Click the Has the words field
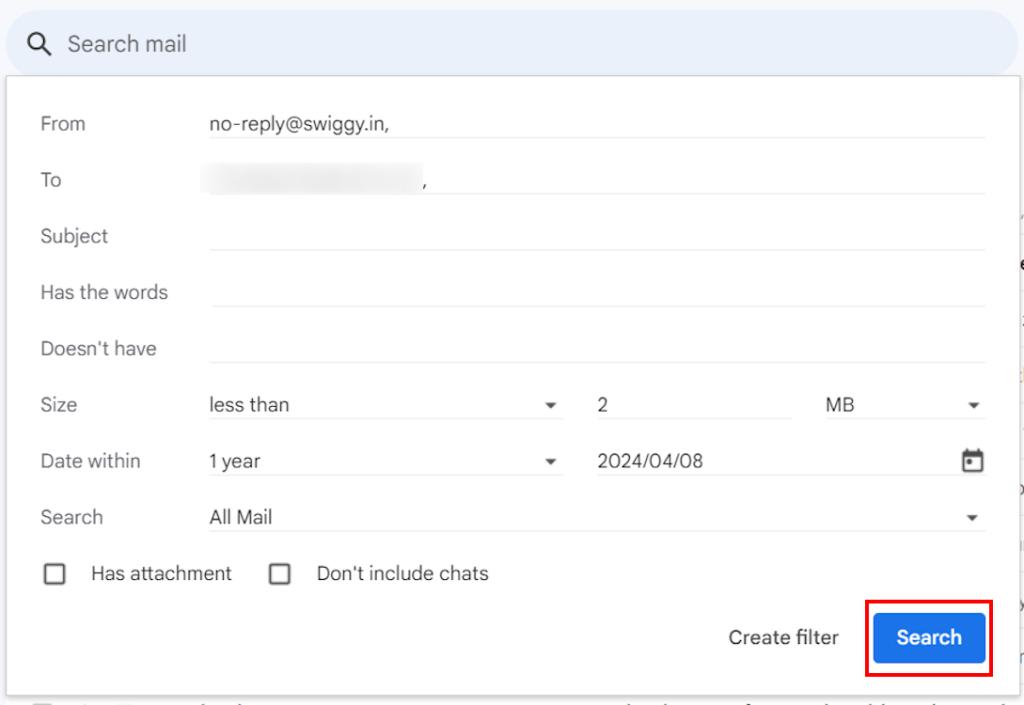 pyautogui.click(x=597, y=292)
